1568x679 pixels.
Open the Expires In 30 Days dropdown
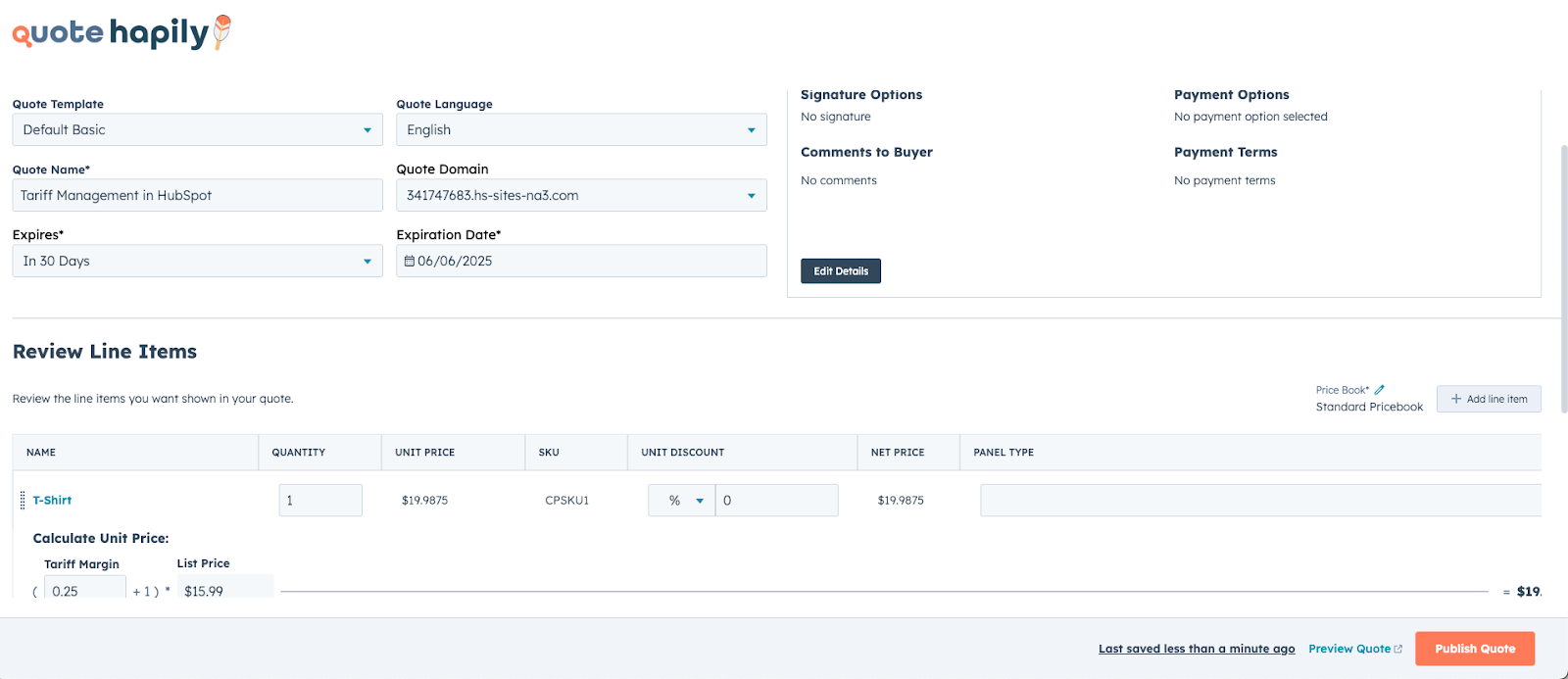(x=197, y=262)
